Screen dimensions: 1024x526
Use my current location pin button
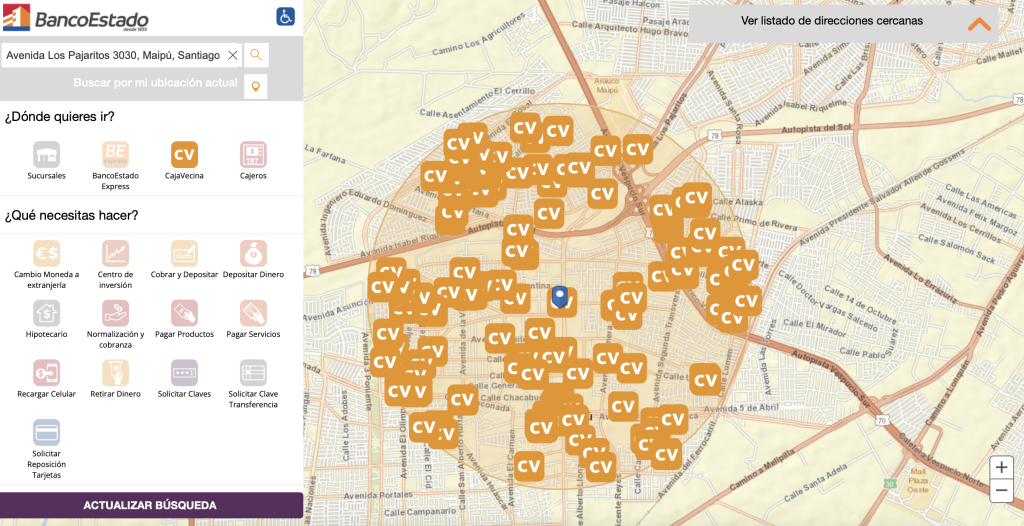click(256, 86)
